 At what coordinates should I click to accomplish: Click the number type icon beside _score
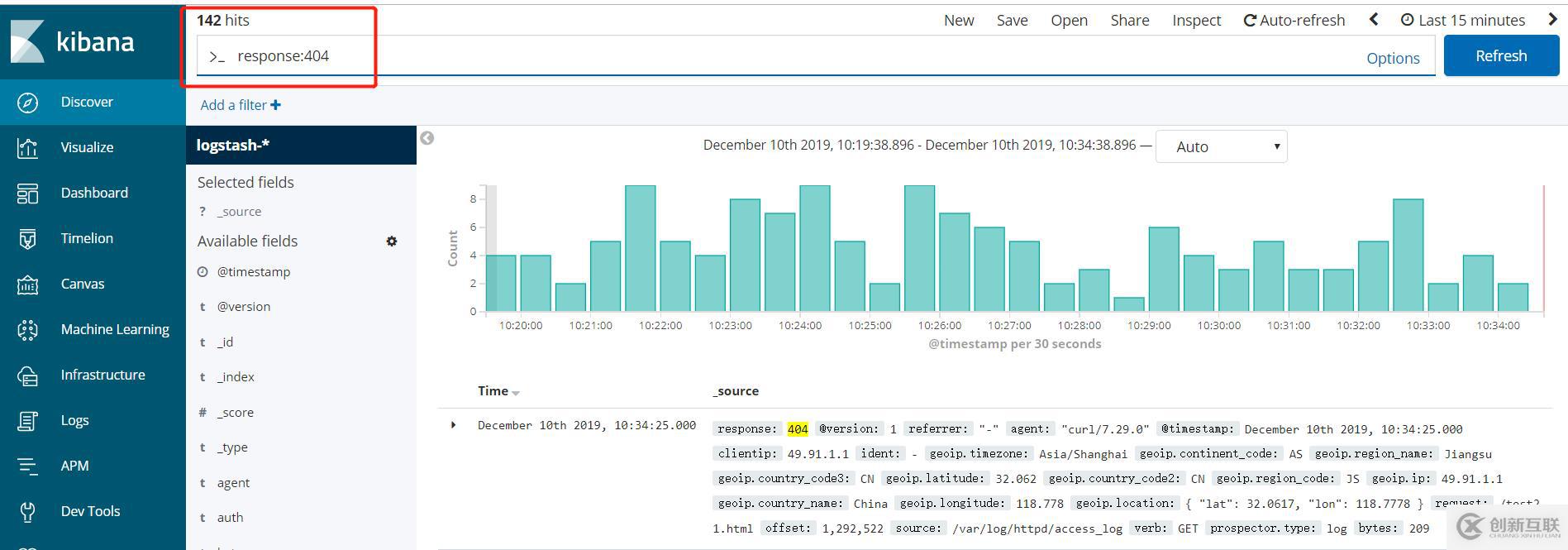(x=203, y=413)
